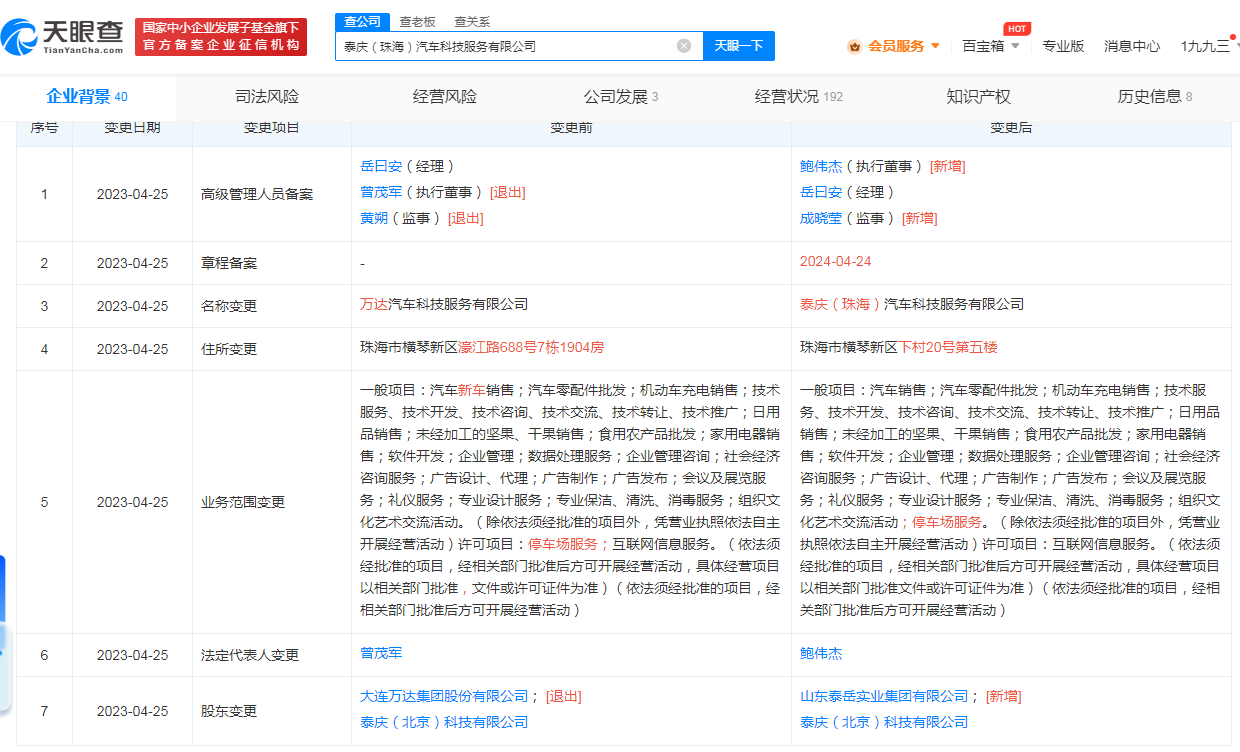Open 大连万达集团股份有限公司 shareholder link
1240x752 pixels.
coord(444,696)
